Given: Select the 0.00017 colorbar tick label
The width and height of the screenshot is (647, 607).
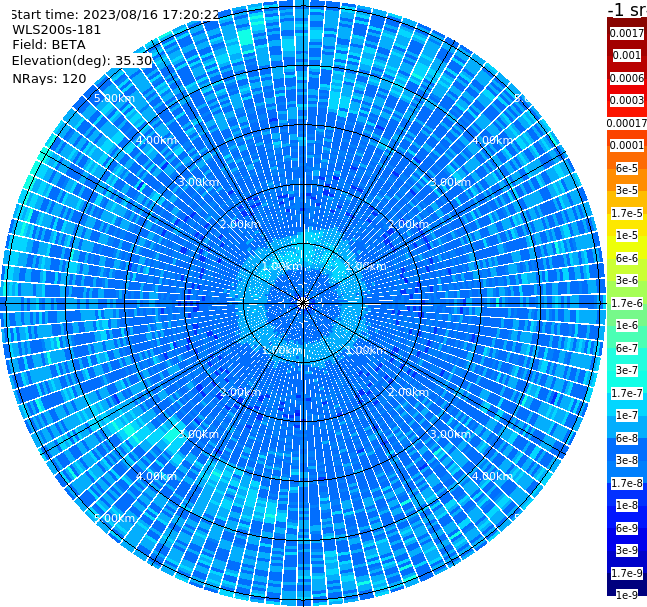Looking at the screenshot, I should [627, 123].
